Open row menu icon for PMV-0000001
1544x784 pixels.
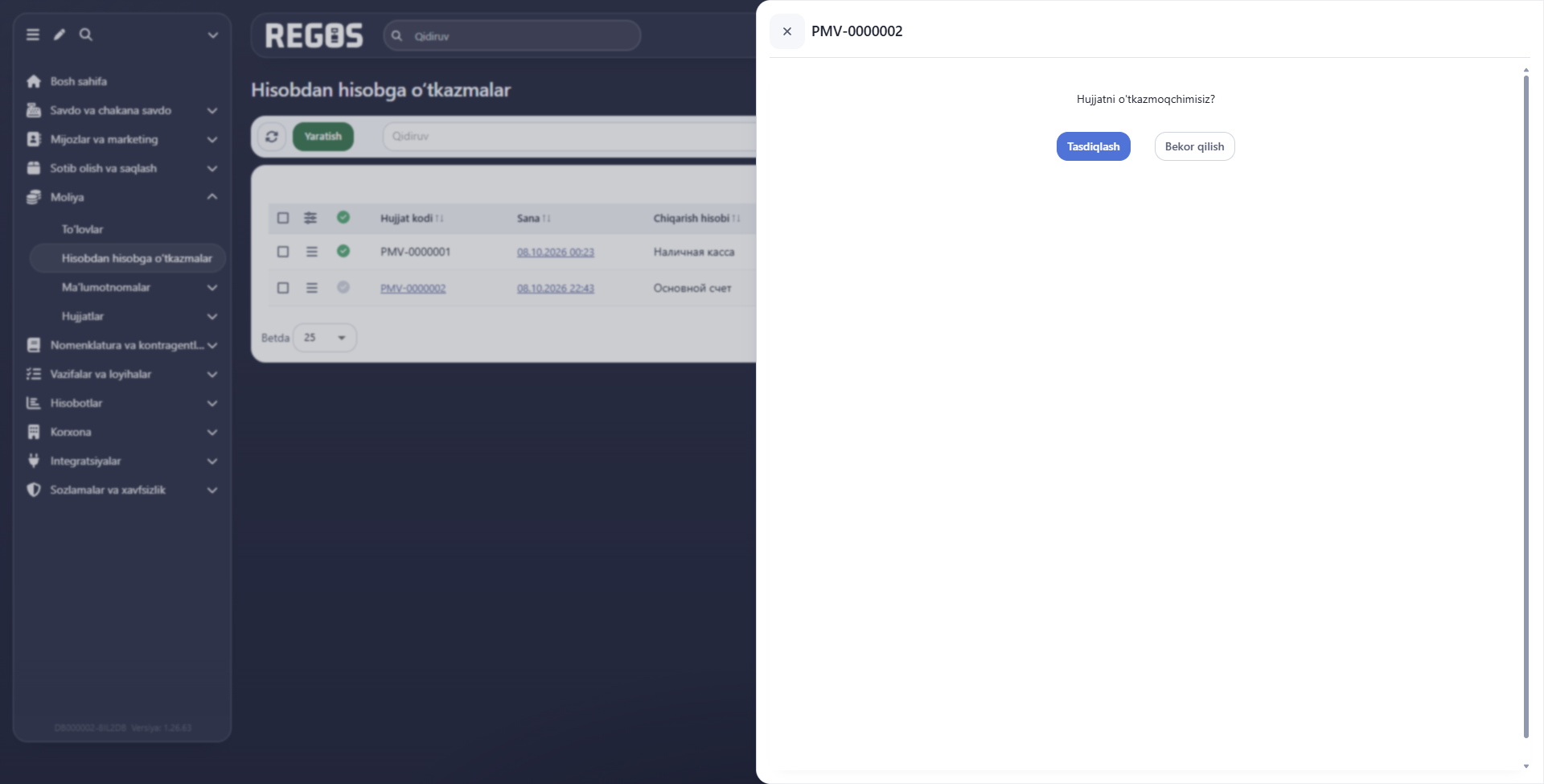[x=312, y=252]
